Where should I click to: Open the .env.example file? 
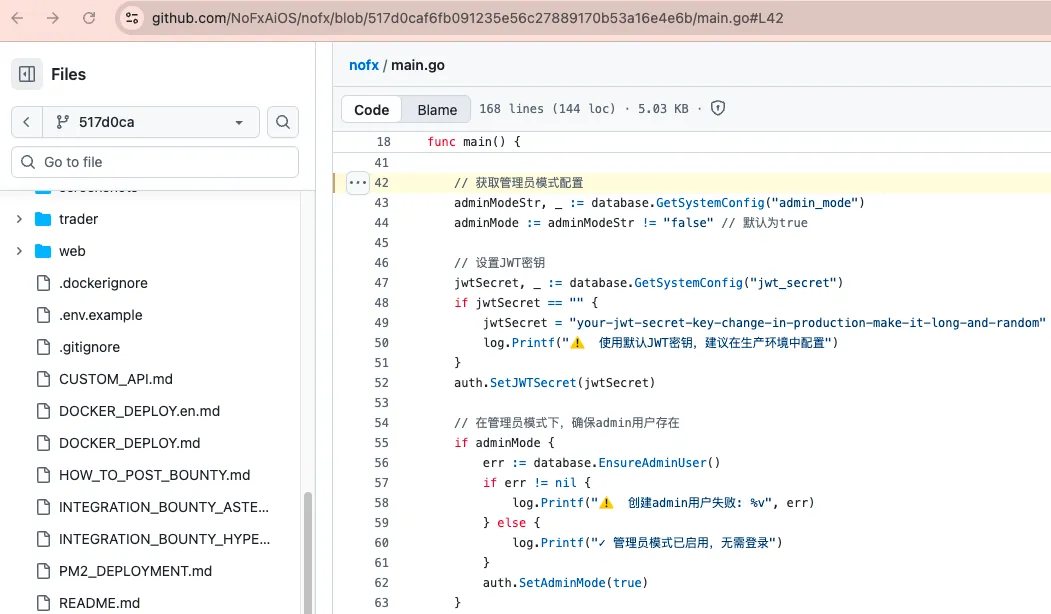100,315
